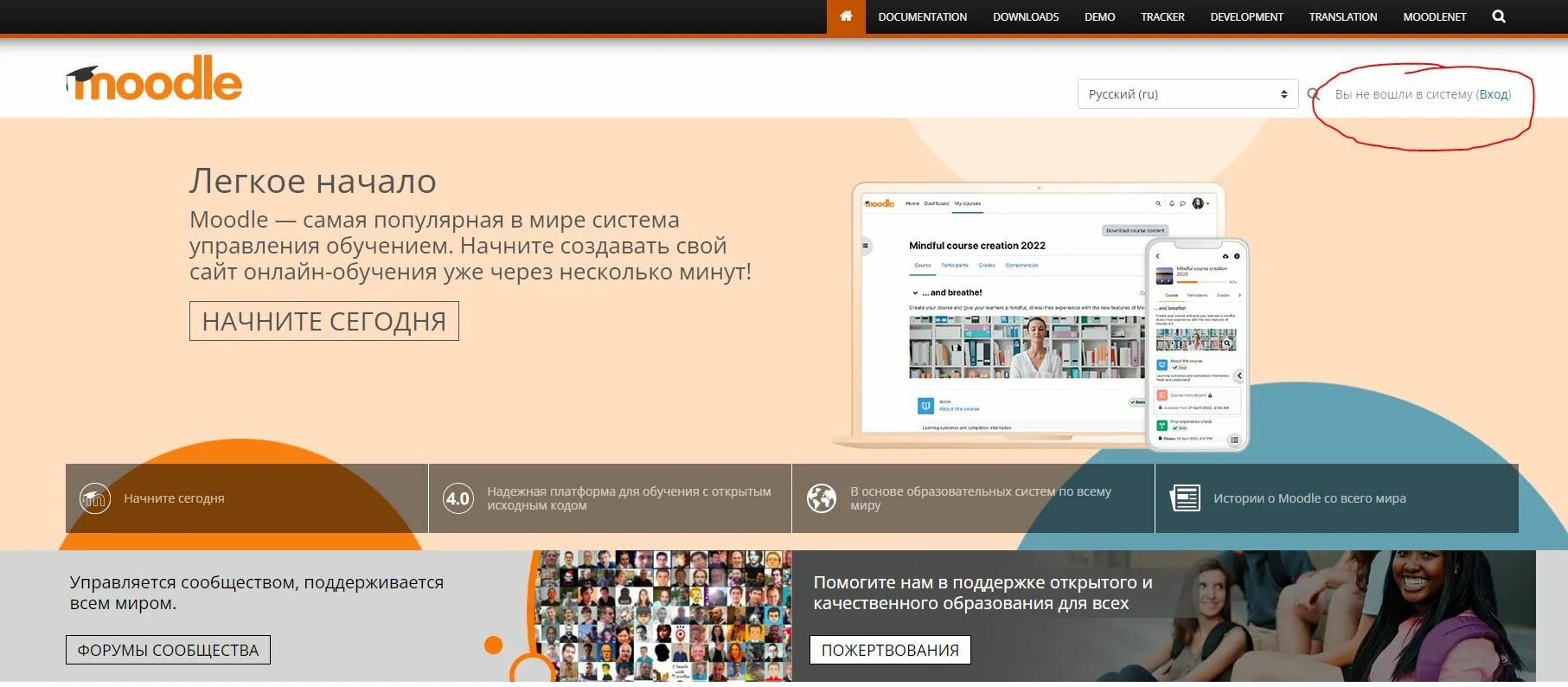1568x687 pixels.
Task: Open В основе образовательных систем link
Action: 981,498
